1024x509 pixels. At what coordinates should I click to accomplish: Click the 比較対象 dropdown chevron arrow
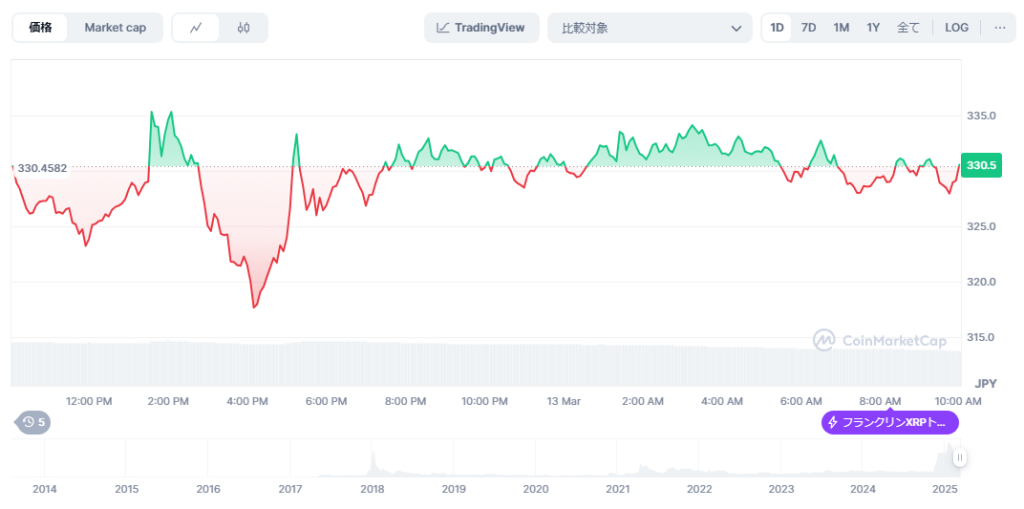click(x=736, y=28)
